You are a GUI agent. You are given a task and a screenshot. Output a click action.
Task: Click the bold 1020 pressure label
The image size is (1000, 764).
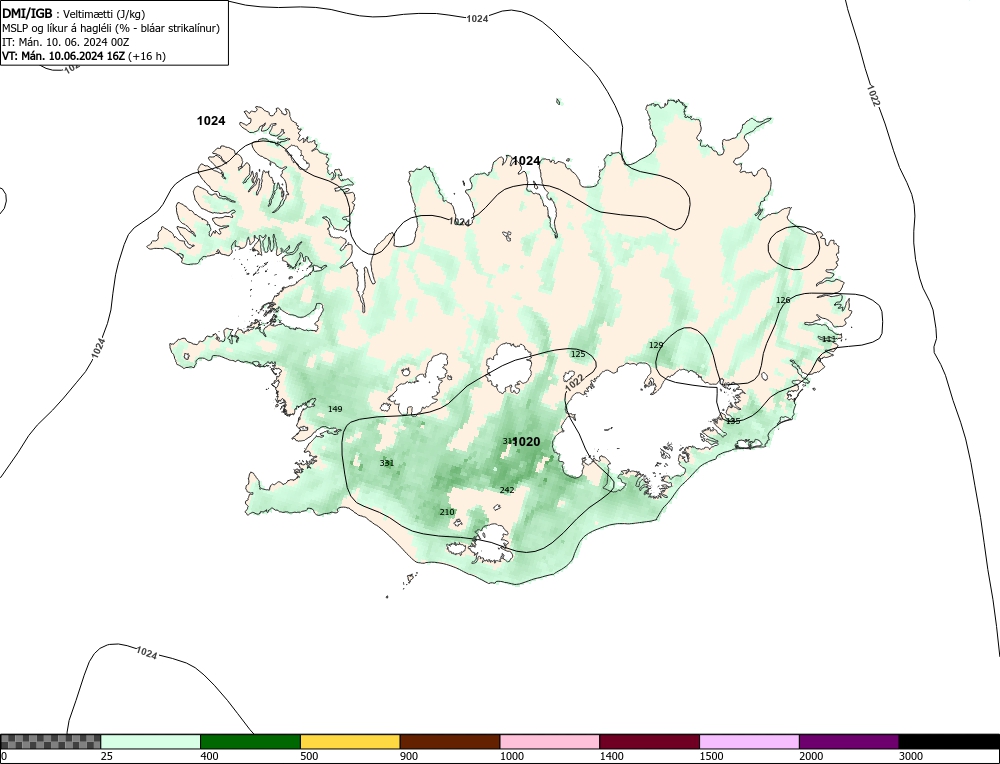point(527,442)
